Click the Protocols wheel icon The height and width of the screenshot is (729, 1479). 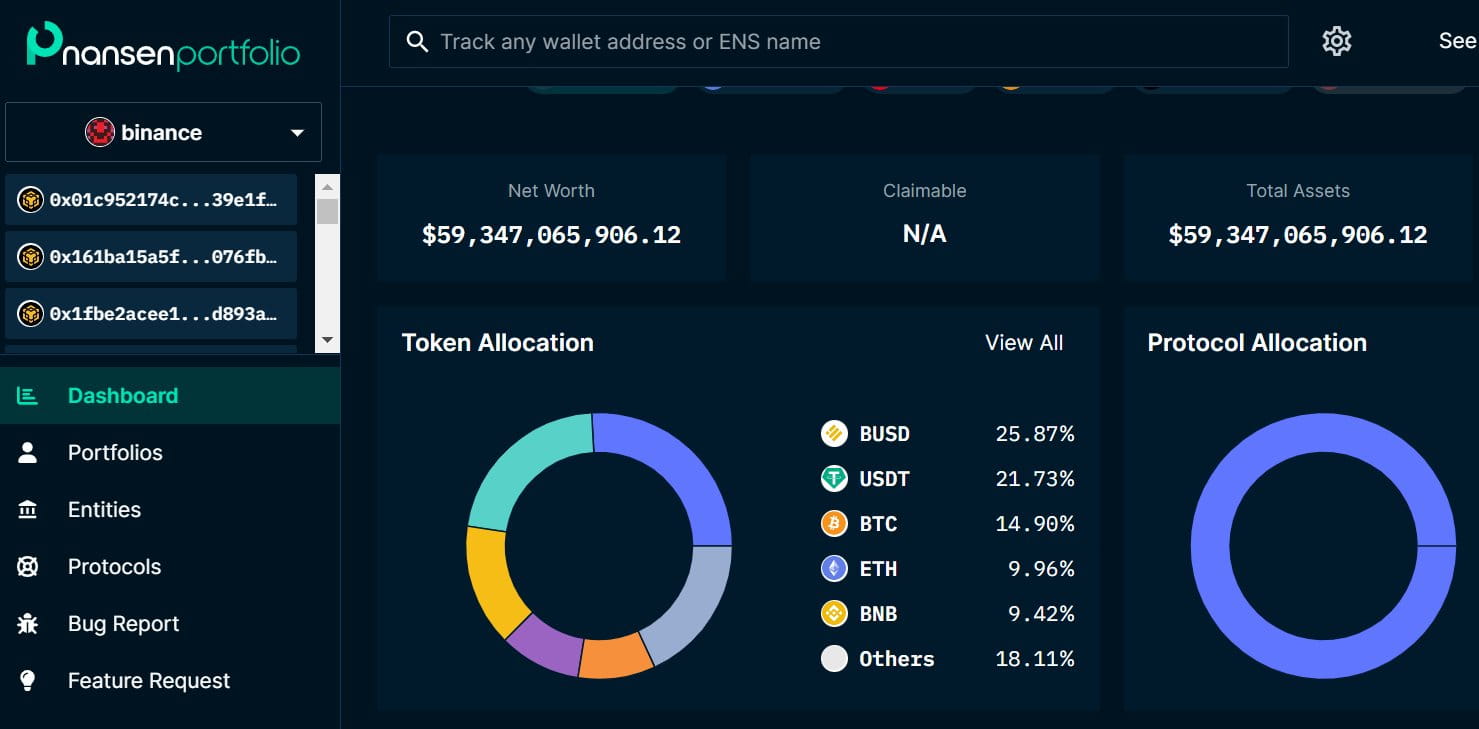(29, 566)
